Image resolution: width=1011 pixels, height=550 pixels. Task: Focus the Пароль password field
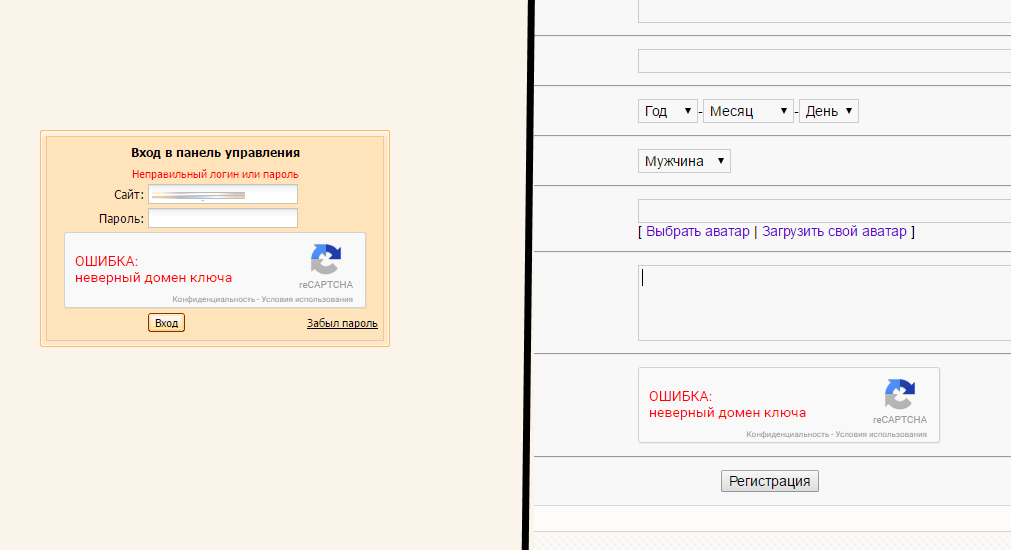click(223, 218)
